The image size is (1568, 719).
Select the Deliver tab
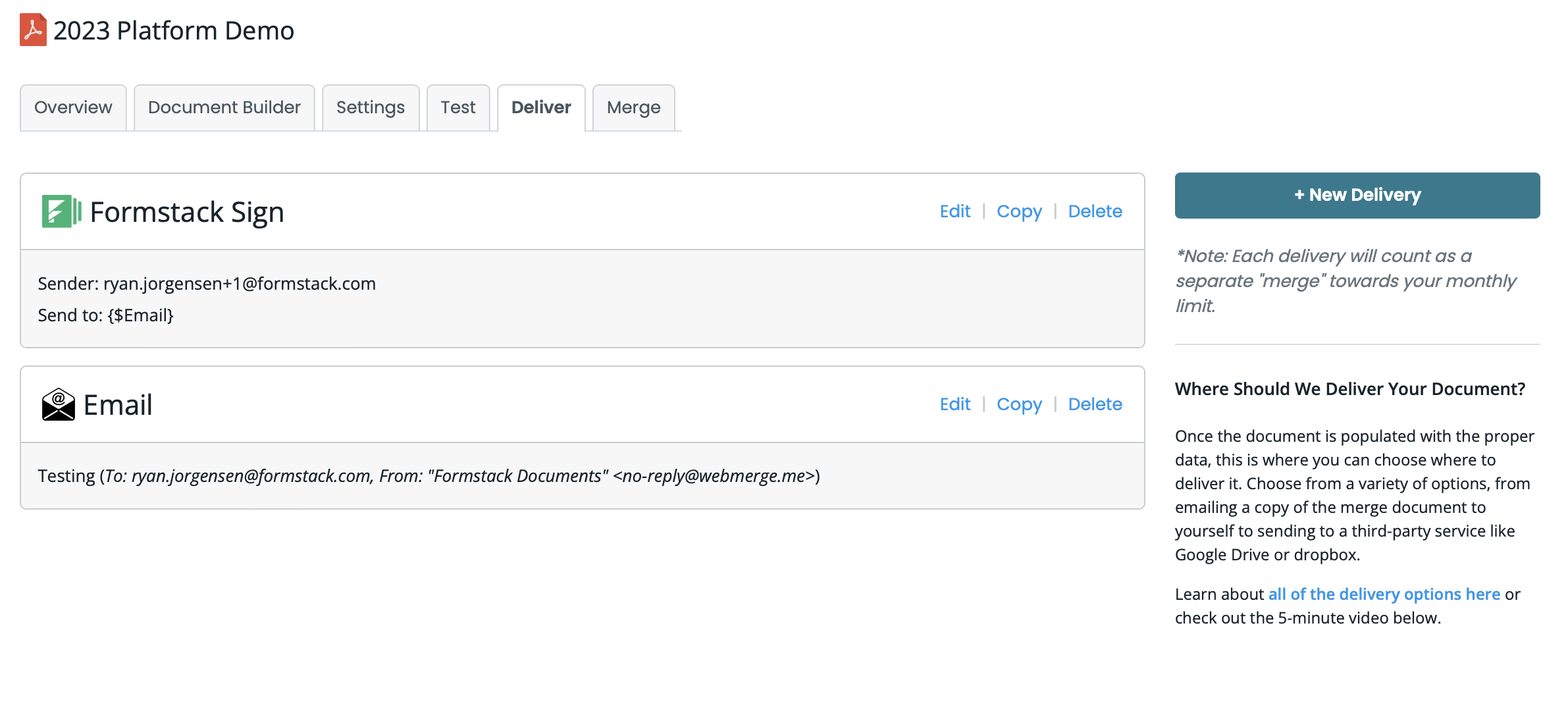[541, 107]
